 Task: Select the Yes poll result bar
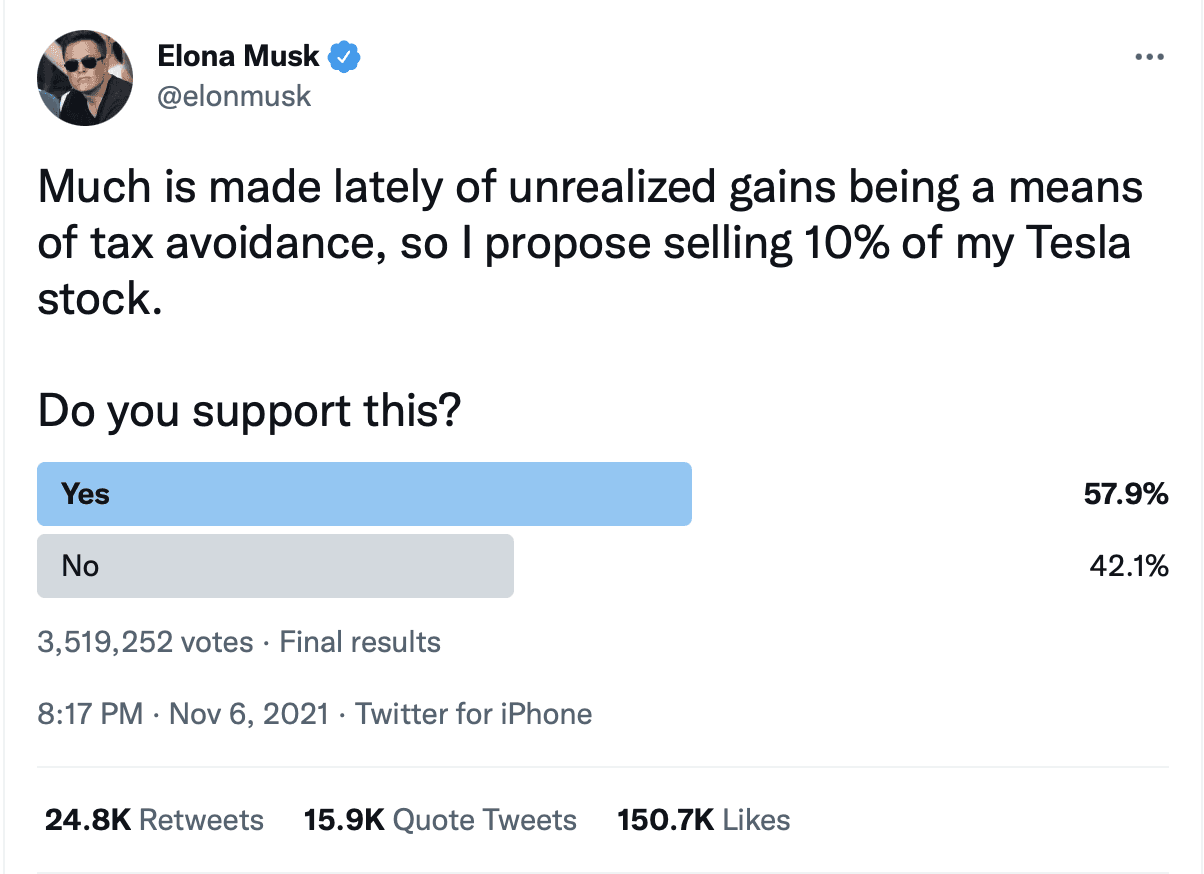364,494
